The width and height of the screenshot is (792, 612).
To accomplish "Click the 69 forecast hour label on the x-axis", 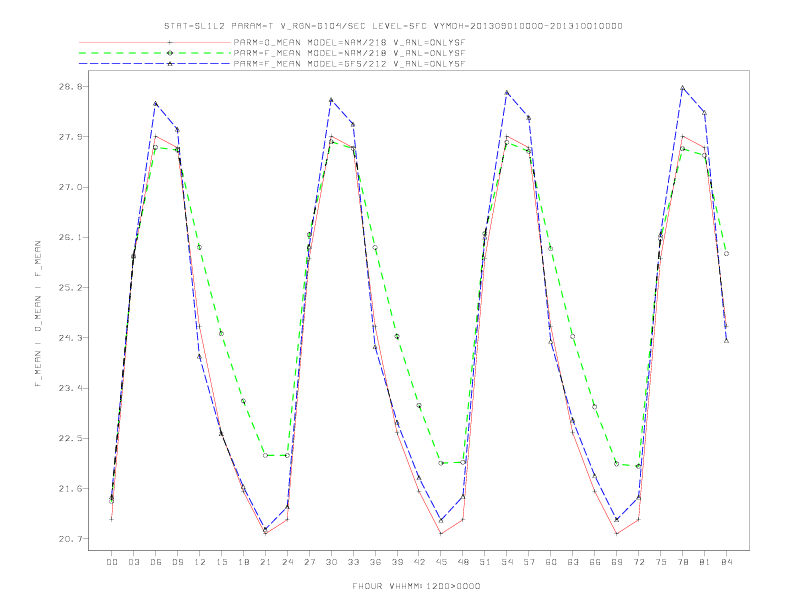I will click(x=617, y=562).
